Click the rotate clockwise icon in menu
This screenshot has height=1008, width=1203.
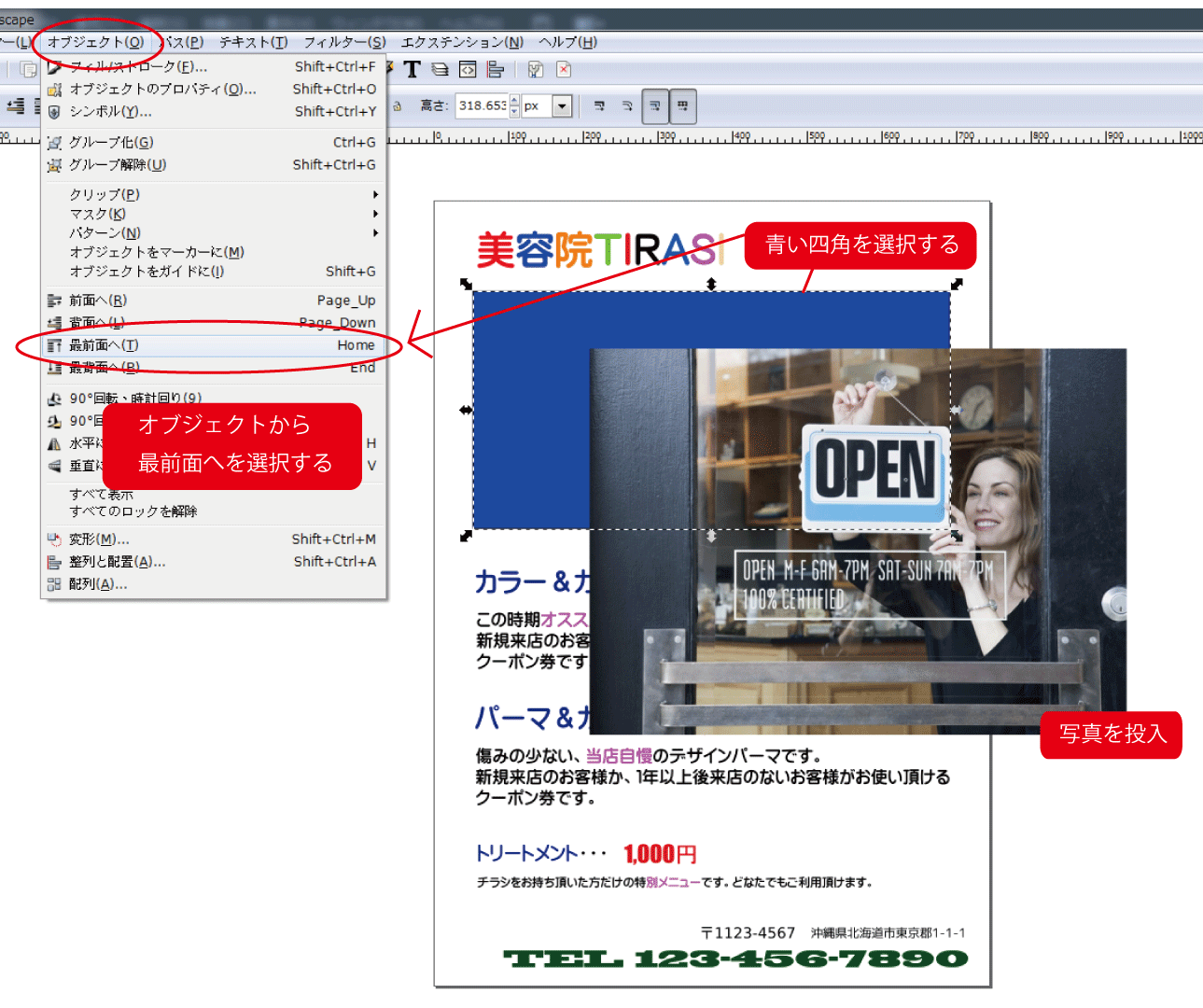(54, 399)
